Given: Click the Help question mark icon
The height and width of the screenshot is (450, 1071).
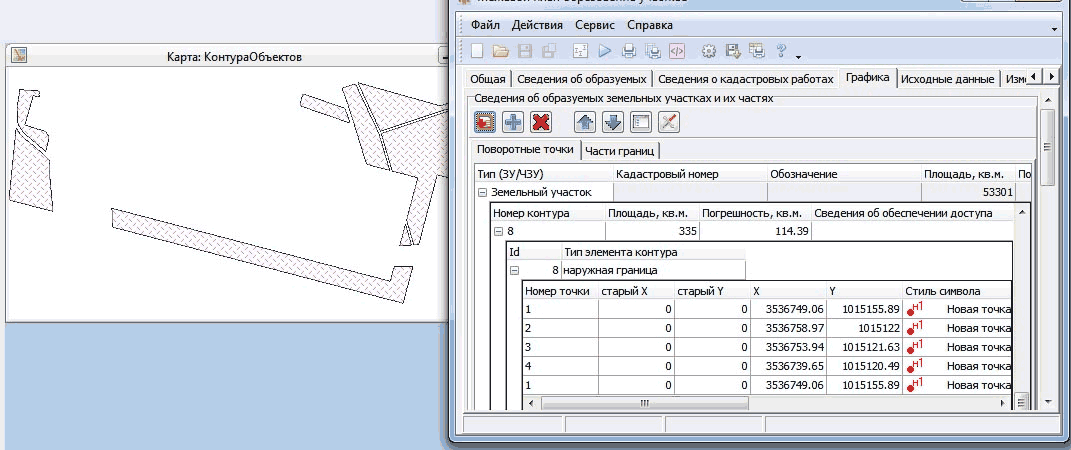Looking at the screenshot, I should [x=781, y=51].
